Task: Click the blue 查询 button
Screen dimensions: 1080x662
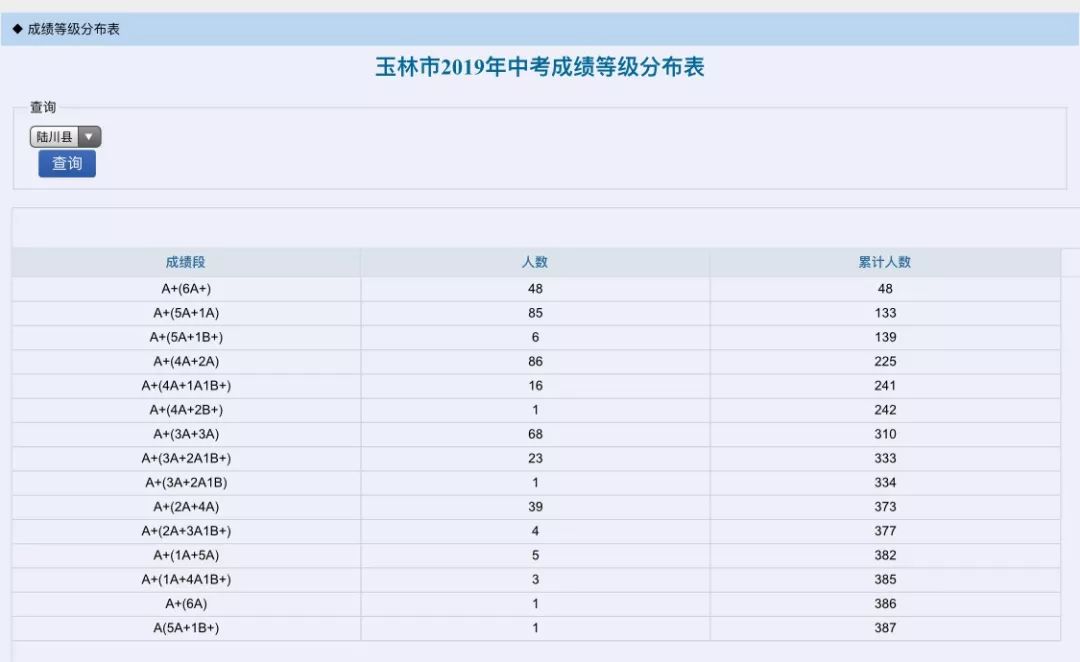Action: pyautogui.click(x=67, y=164)
